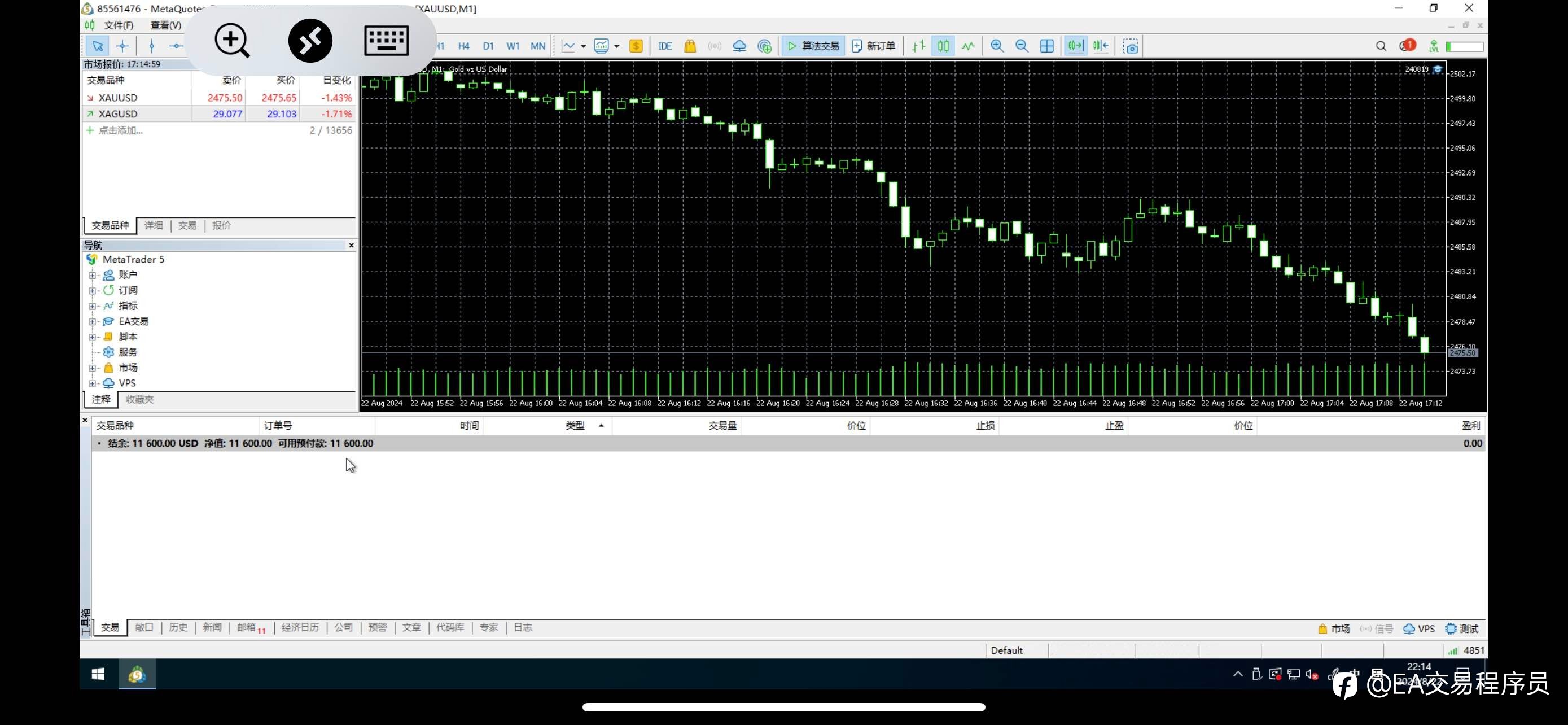The height and width of the screenshot is (725, 1568).
Task: Select the XAGUSD row in Market Watch
Action: (219, 114)
